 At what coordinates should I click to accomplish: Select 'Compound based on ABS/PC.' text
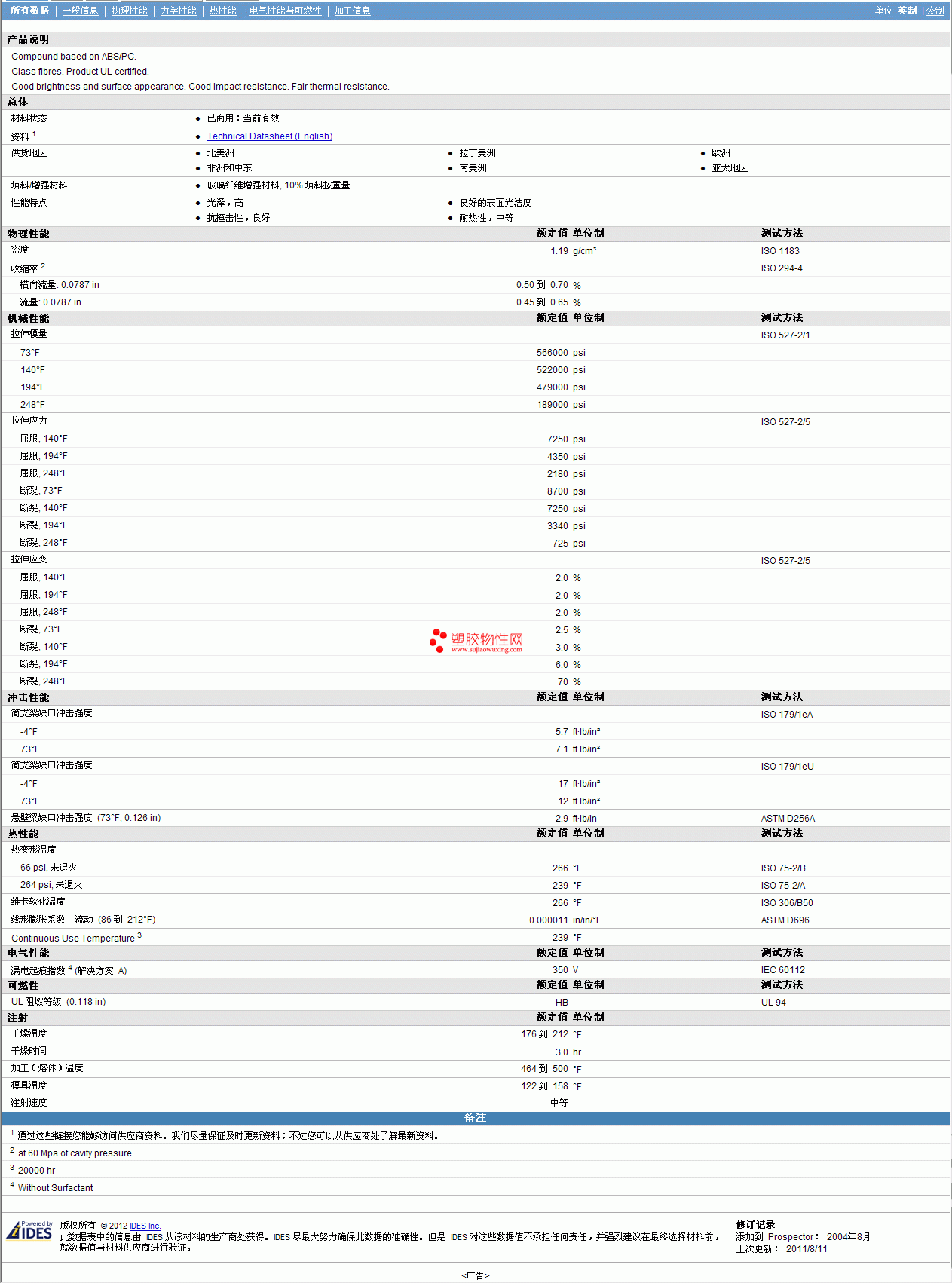(x=74, y=57)
